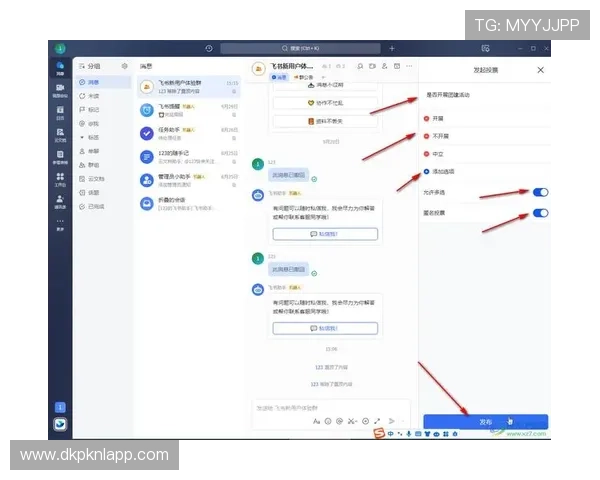The image size is (600, 480).
Task: Click the first 私信我 button in chat
Action: (325, 234)
